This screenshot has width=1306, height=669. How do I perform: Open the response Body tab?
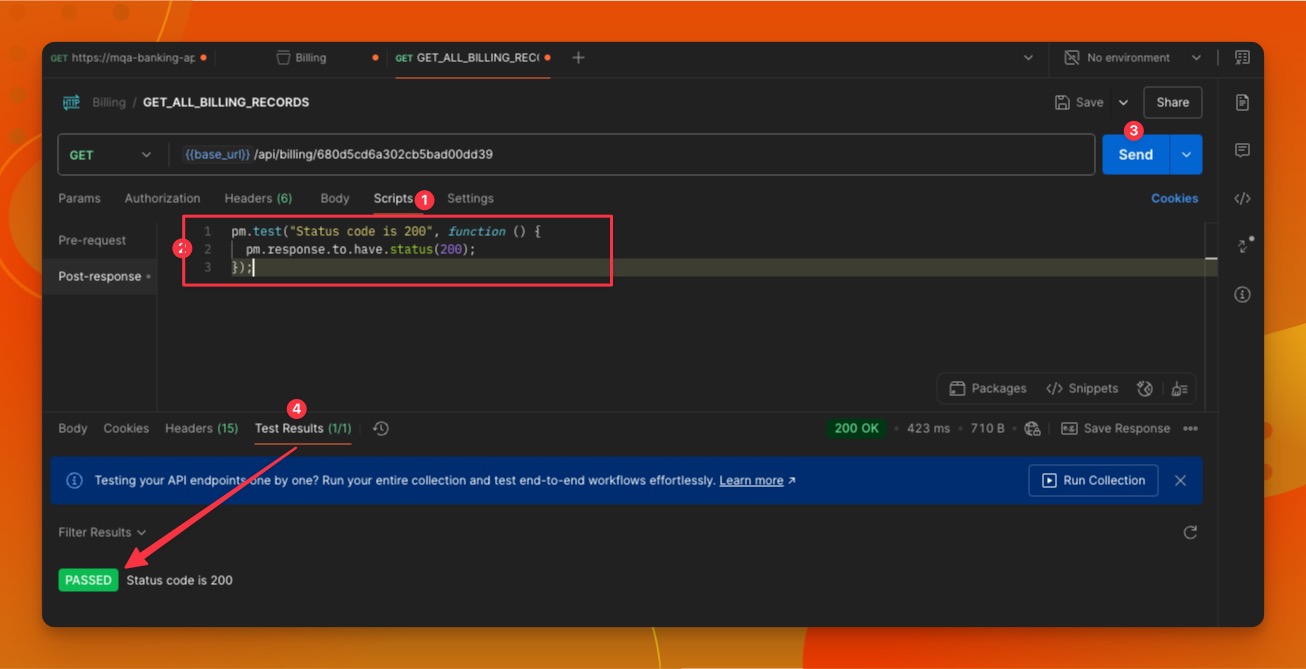click(x=73, y=428)
